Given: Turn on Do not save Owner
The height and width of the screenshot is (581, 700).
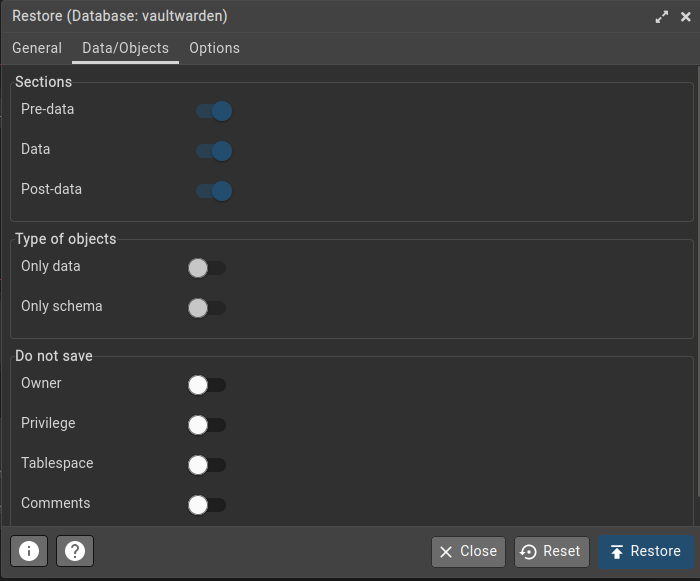Looking at the screenshot, I should [207, 385].
